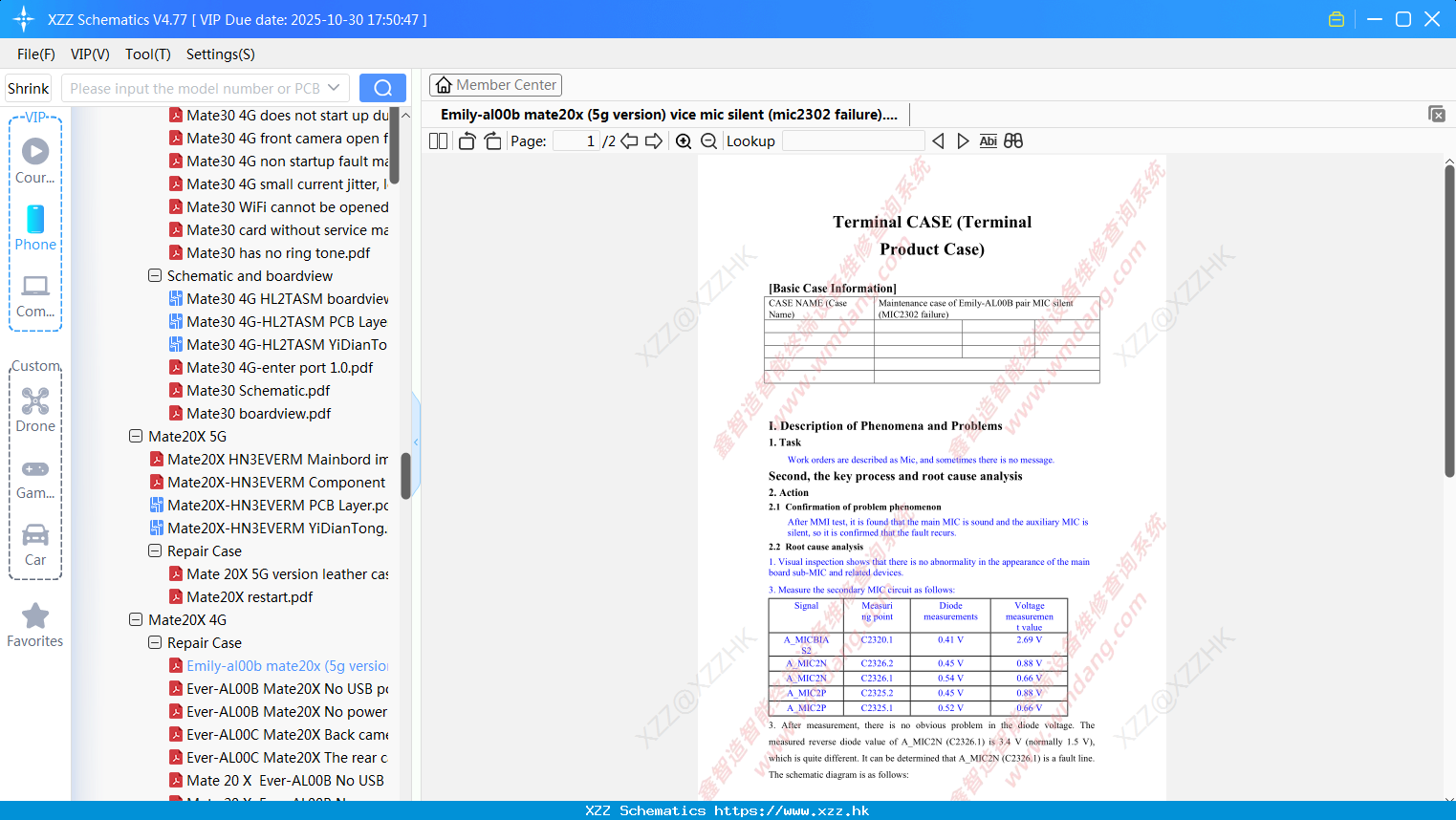Open Favorites star in sidebar
The image size is (1456, 820).
[35, 625]
